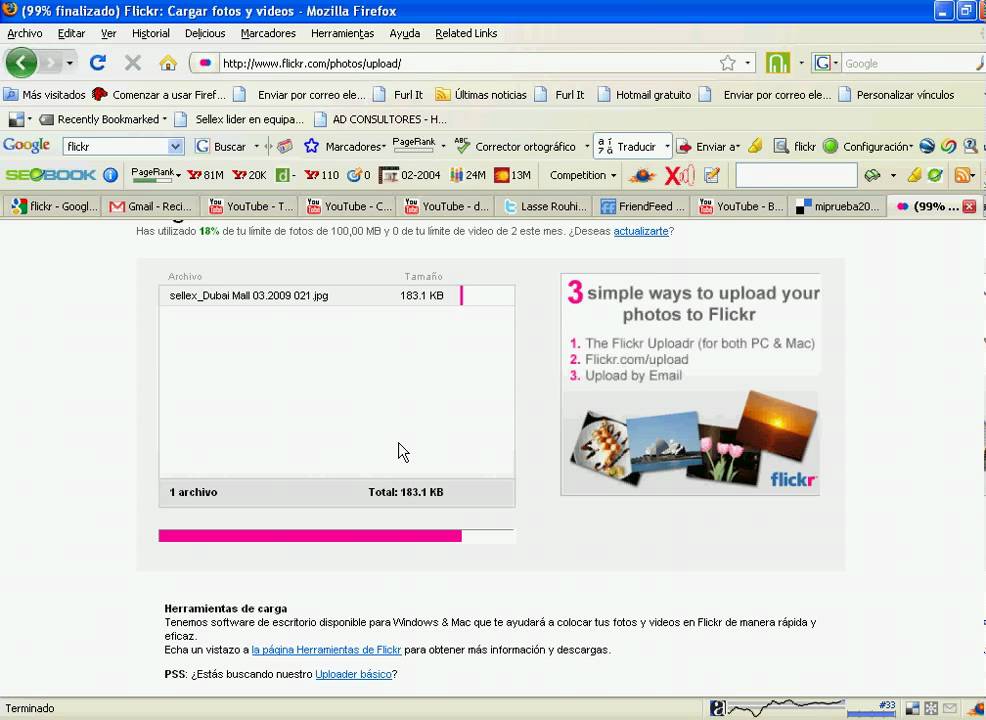
Task: Click the Google search box at top right
Action: (909, 64)
